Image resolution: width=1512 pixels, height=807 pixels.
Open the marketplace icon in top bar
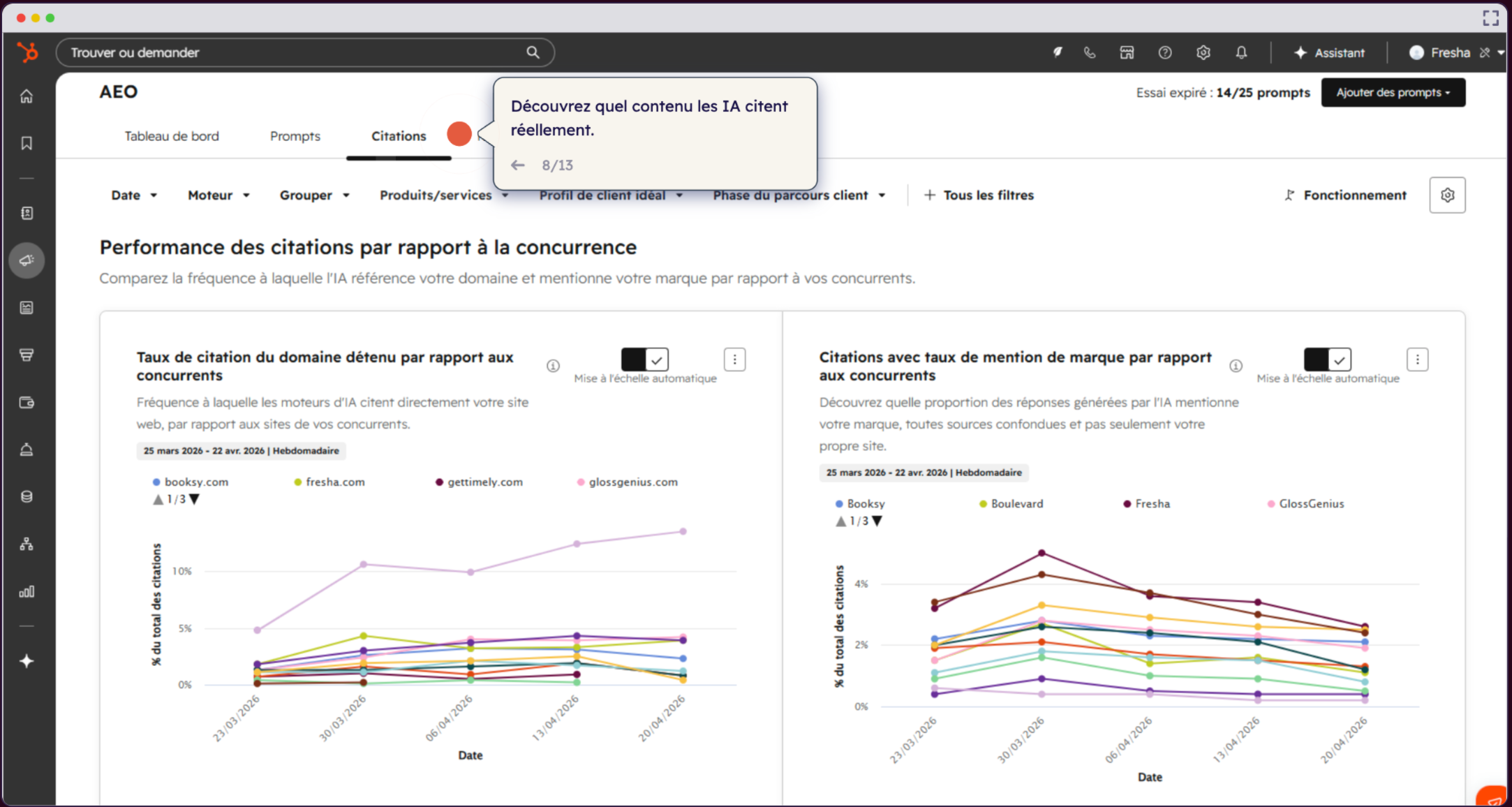click(1127, 52)
